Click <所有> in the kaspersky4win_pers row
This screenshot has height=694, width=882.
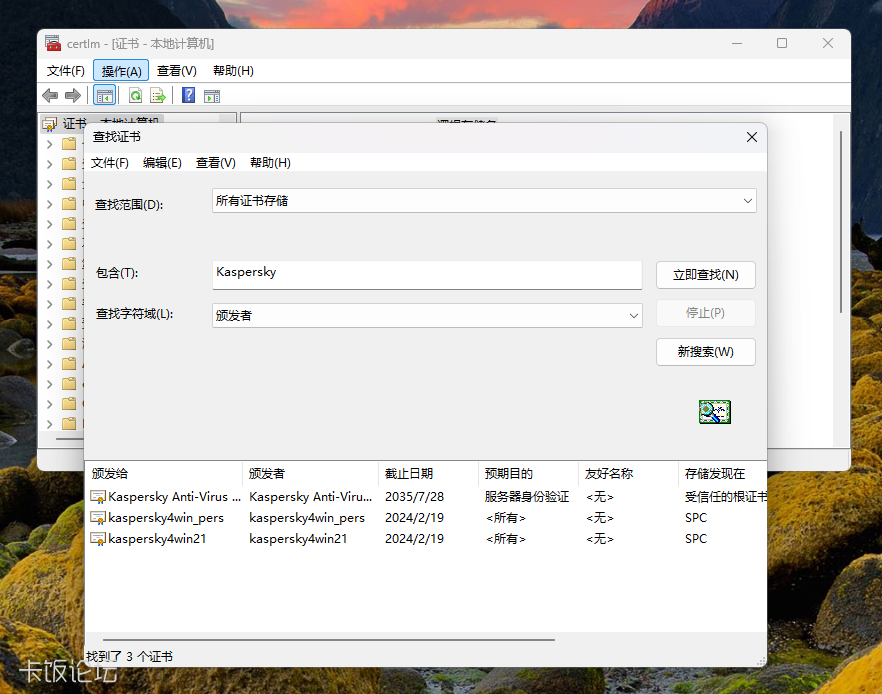tap(506, 518)
